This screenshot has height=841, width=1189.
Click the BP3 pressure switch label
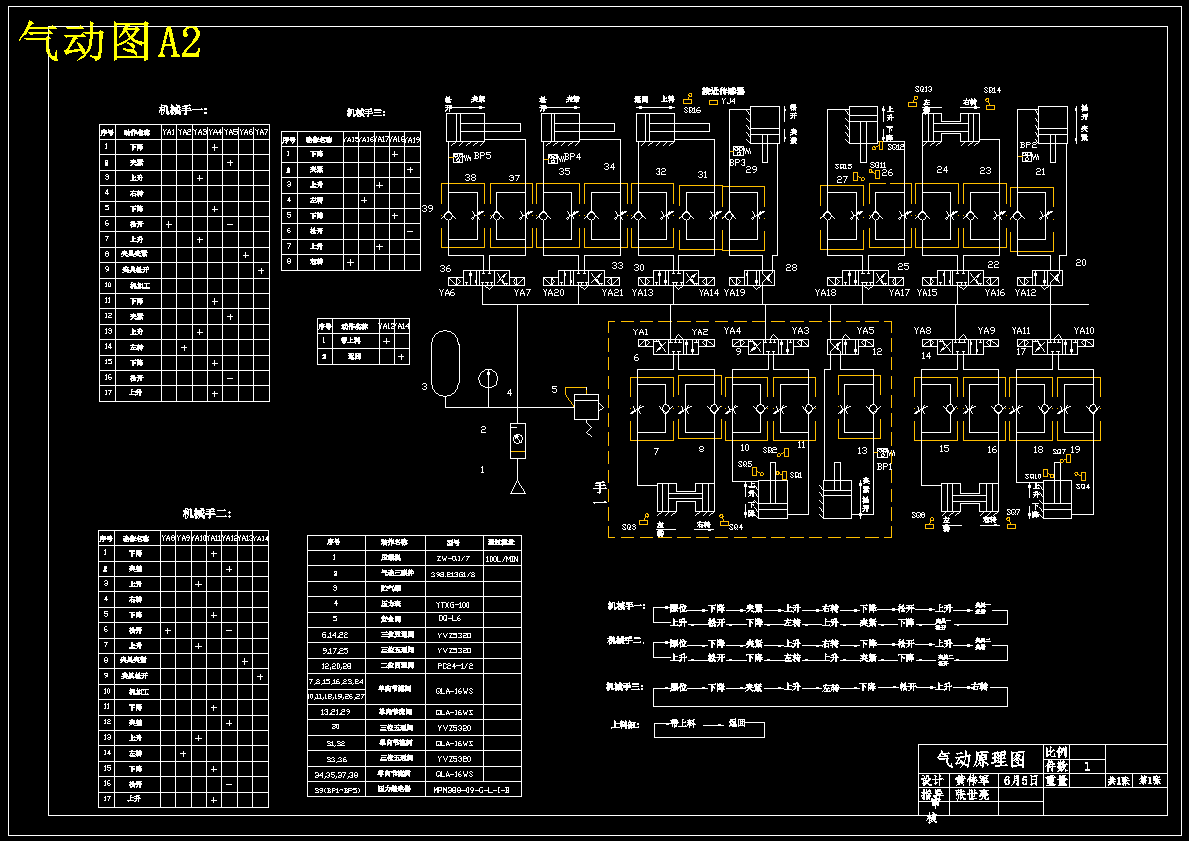[737, 162]
